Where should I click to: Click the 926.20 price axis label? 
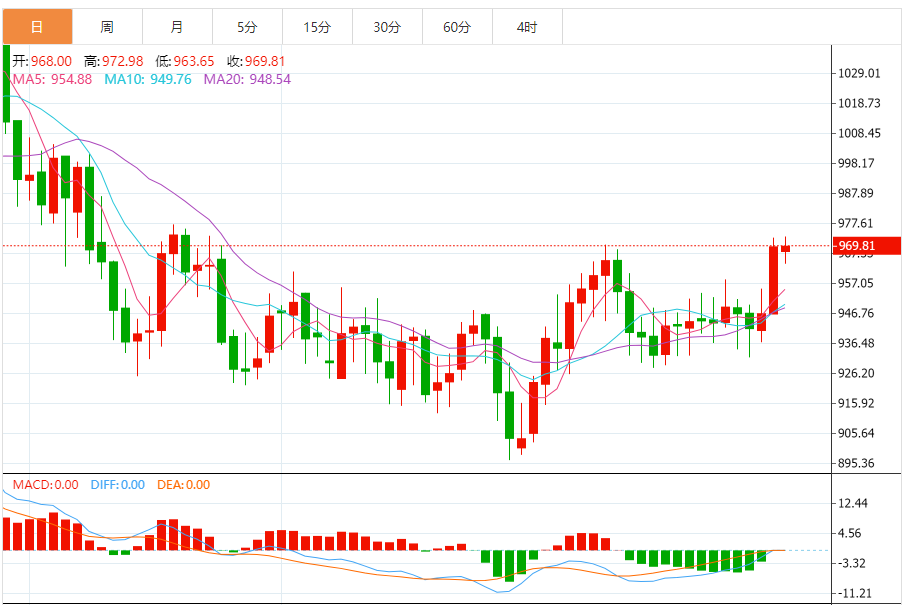click(856, 374)
